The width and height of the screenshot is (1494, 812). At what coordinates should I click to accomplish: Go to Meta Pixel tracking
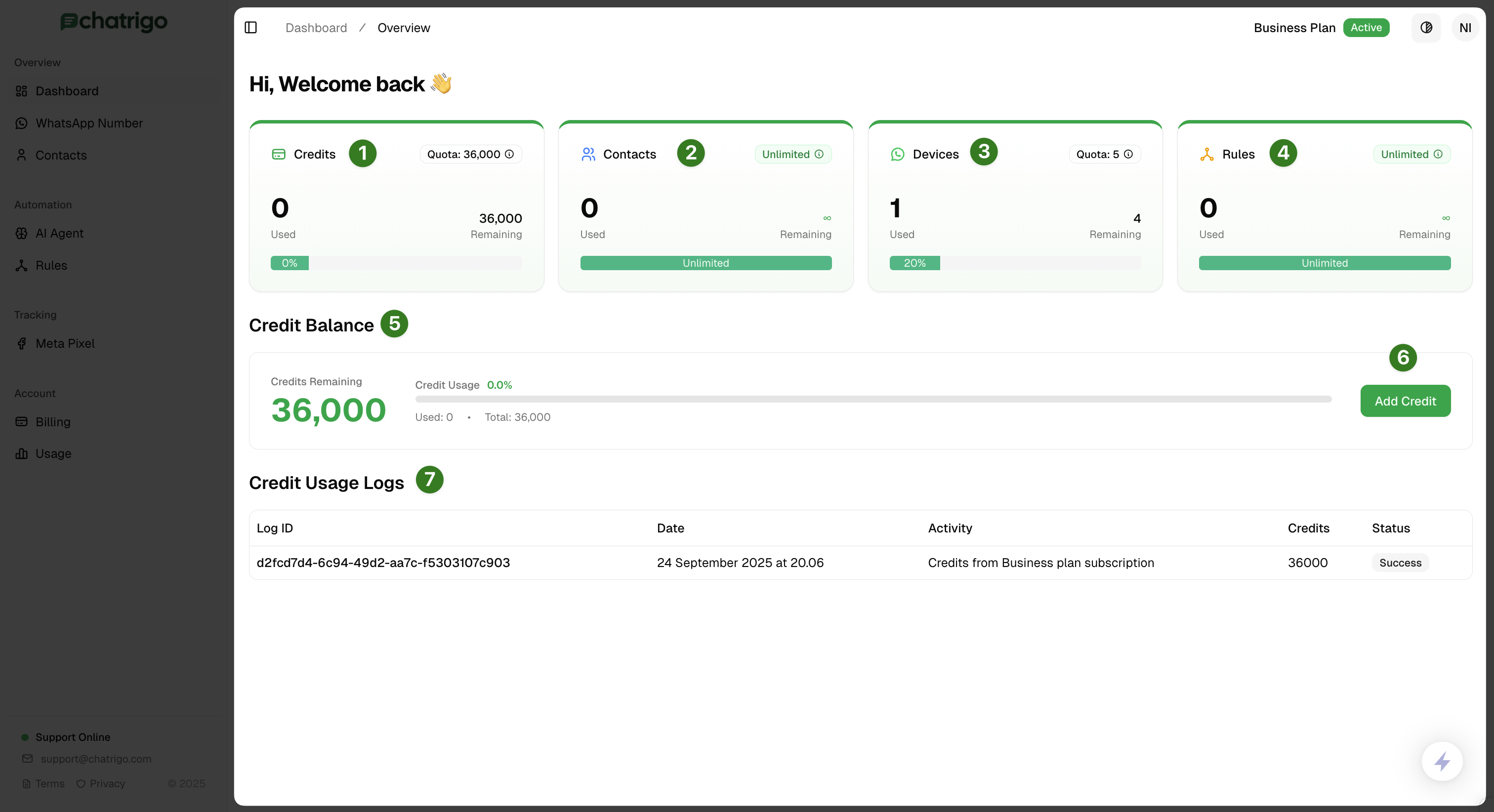pos(65,343)
